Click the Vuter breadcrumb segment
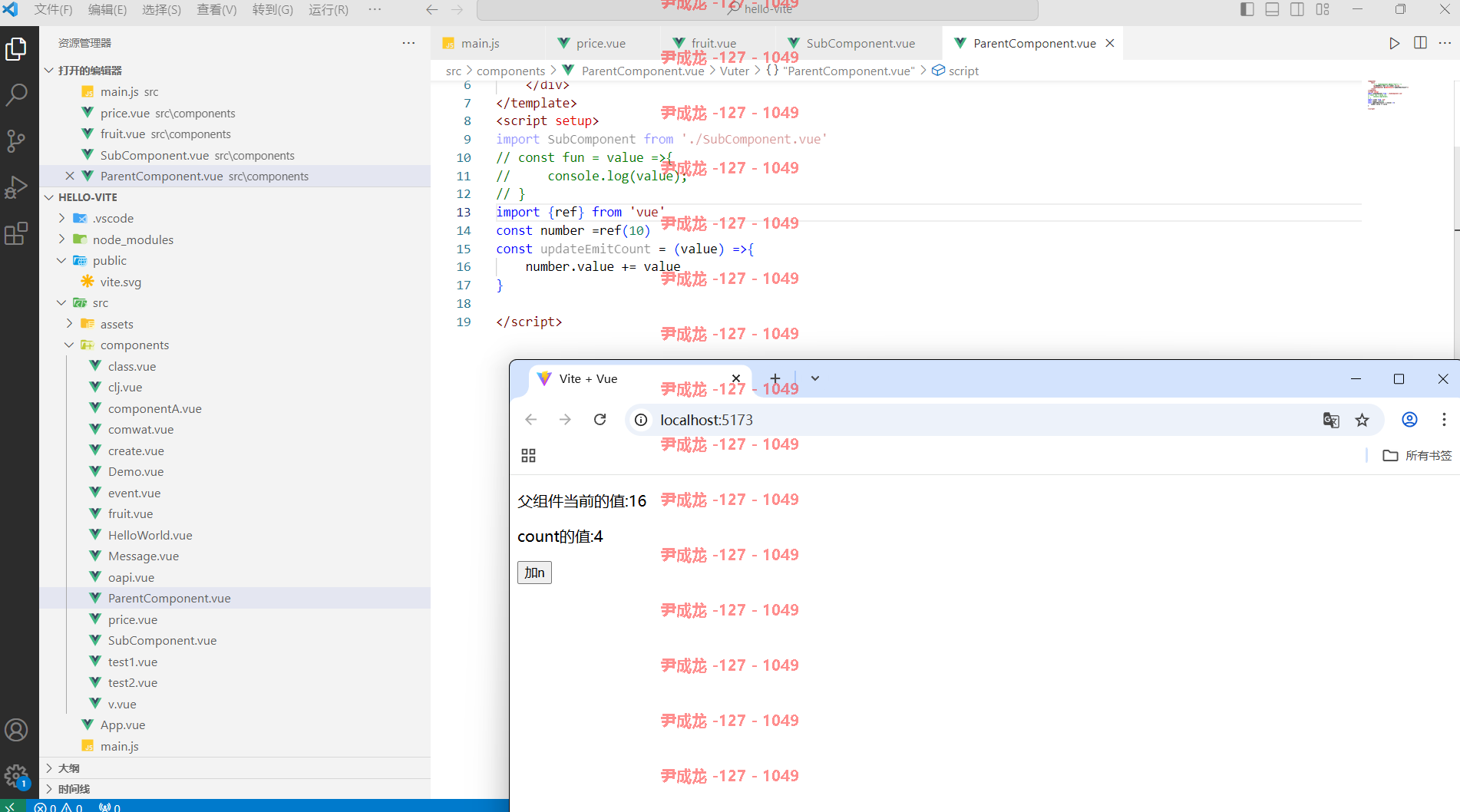Screen dimensions: 1460x812 pos(734,71)
